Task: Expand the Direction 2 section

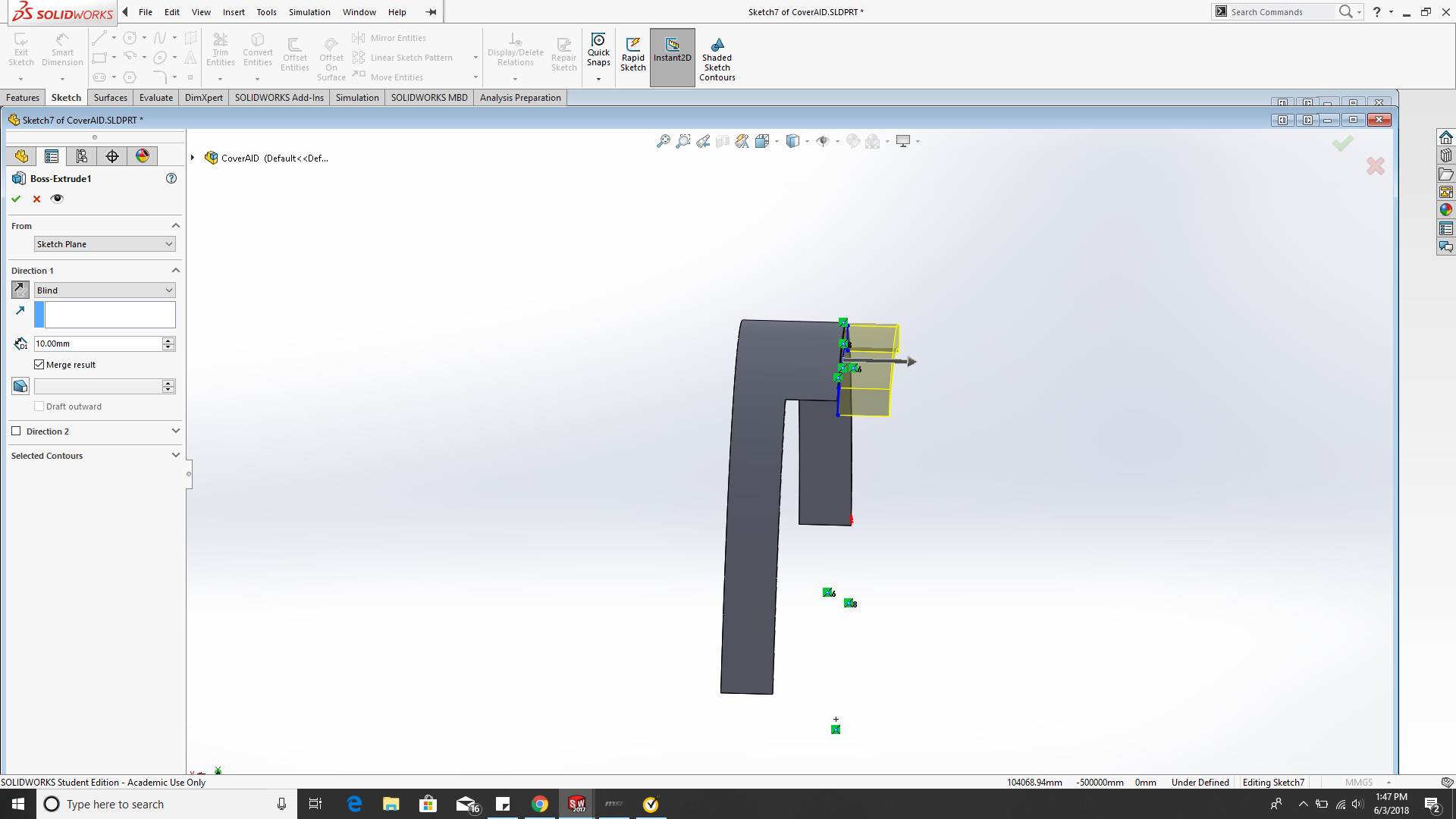Action: pyautogui.click(x=176, y=431)
